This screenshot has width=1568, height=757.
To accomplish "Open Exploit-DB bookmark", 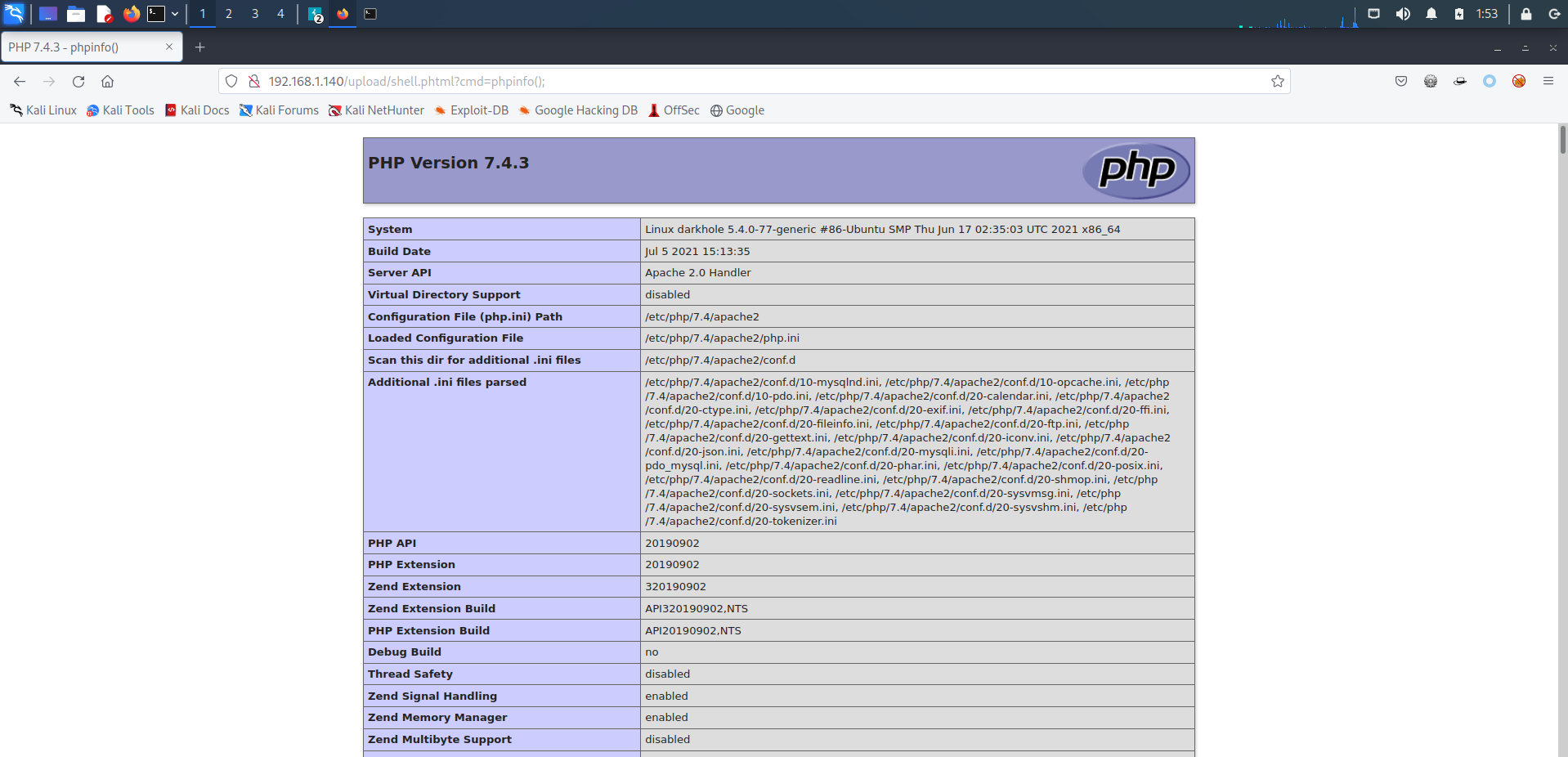I will pos(472,110).
